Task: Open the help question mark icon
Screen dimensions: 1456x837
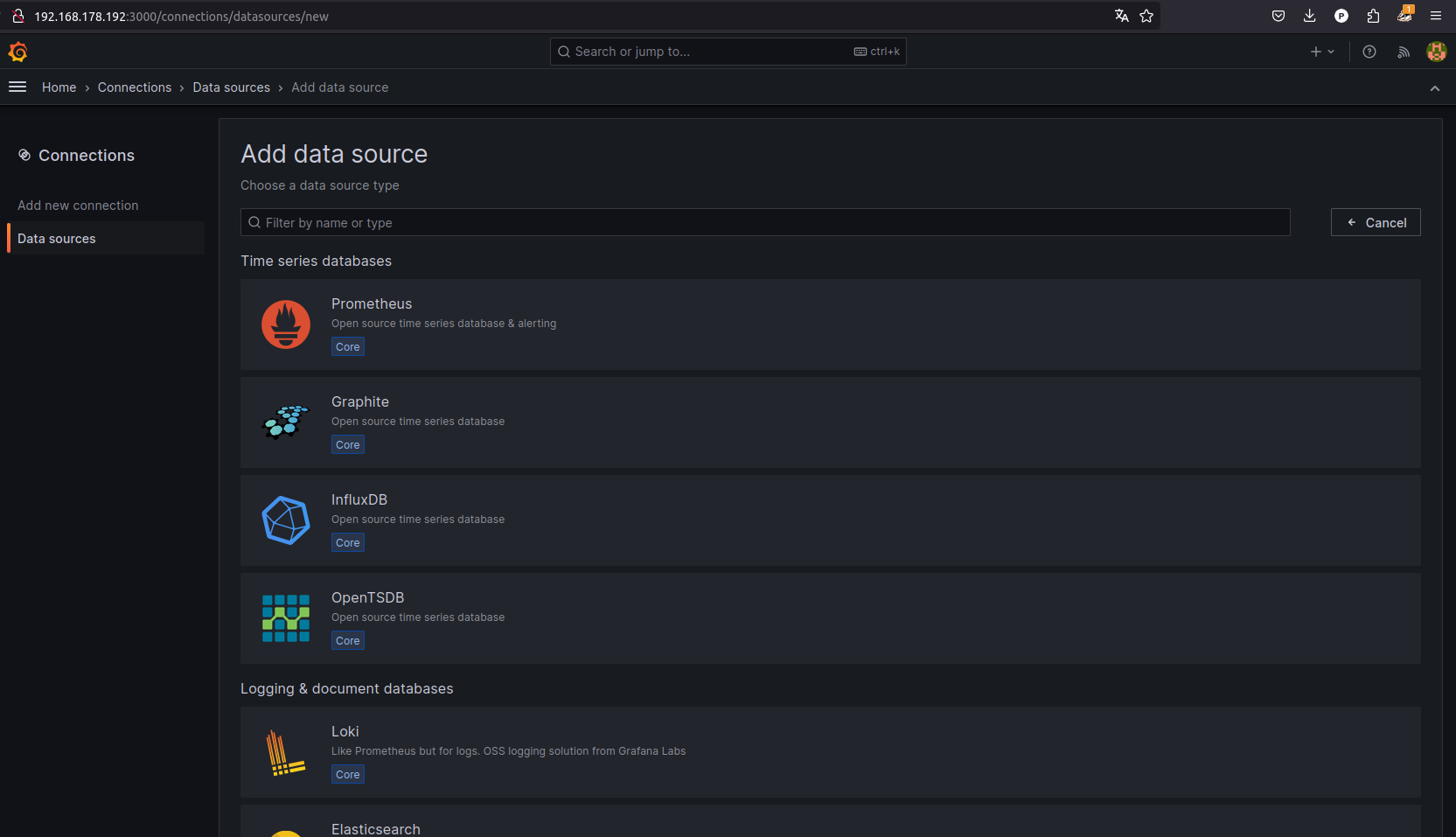Action: click(1369, 52)
